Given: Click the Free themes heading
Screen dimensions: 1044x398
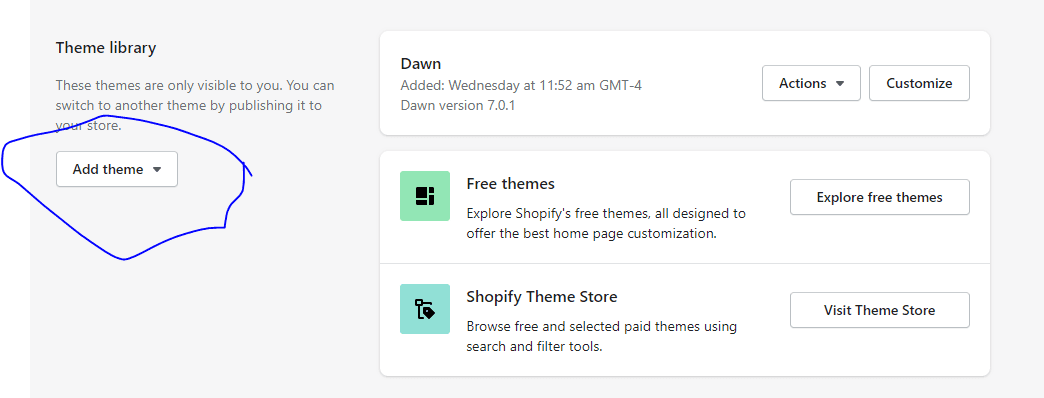Looking at the screenshot, I should point(511,184).
